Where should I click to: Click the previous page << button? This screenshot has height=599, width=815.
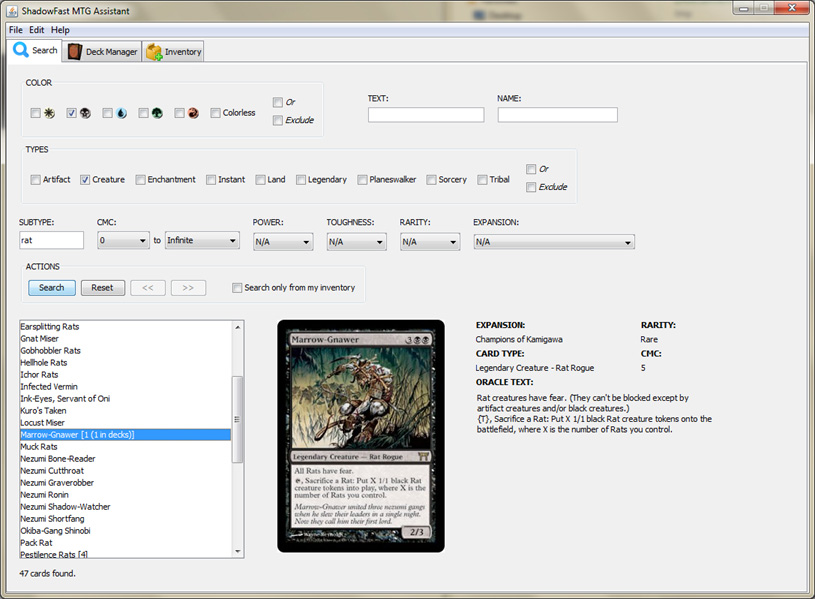pyautogui.click(x=148, y=288)
